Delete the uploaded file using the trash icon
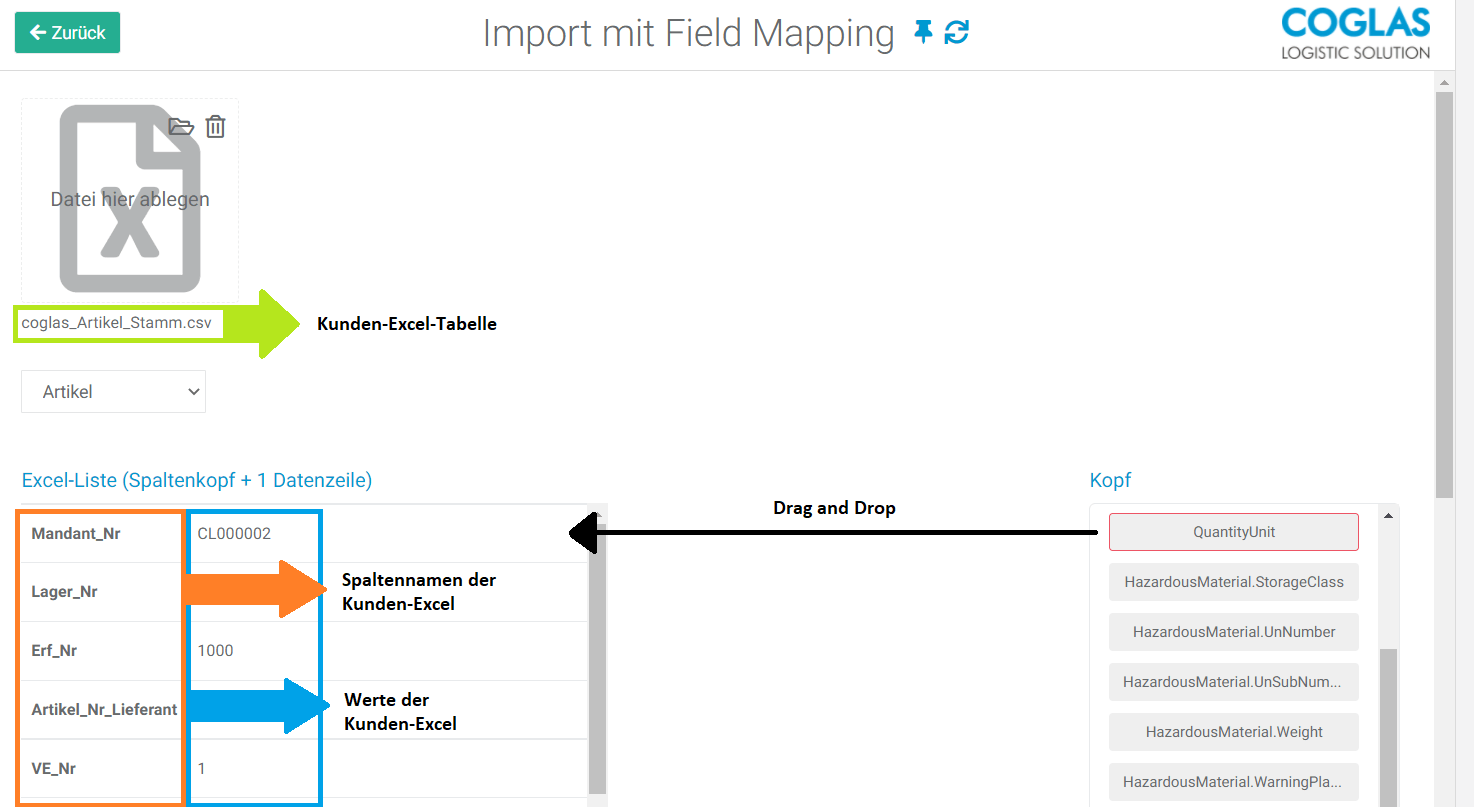The width and height of the screenshot is (1474, 807). [x=214, y=126]
